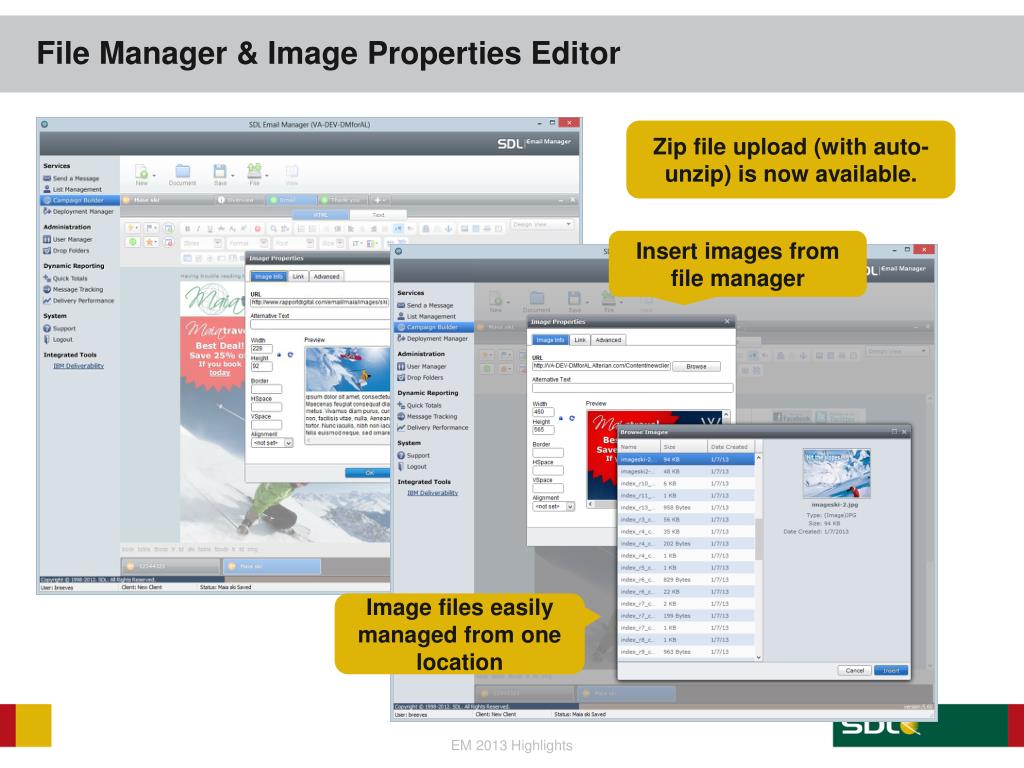Open Quick Totals in front window sidebar
Image resolution: width=1024 pixels, height=768 pixels.
point(419,406)
